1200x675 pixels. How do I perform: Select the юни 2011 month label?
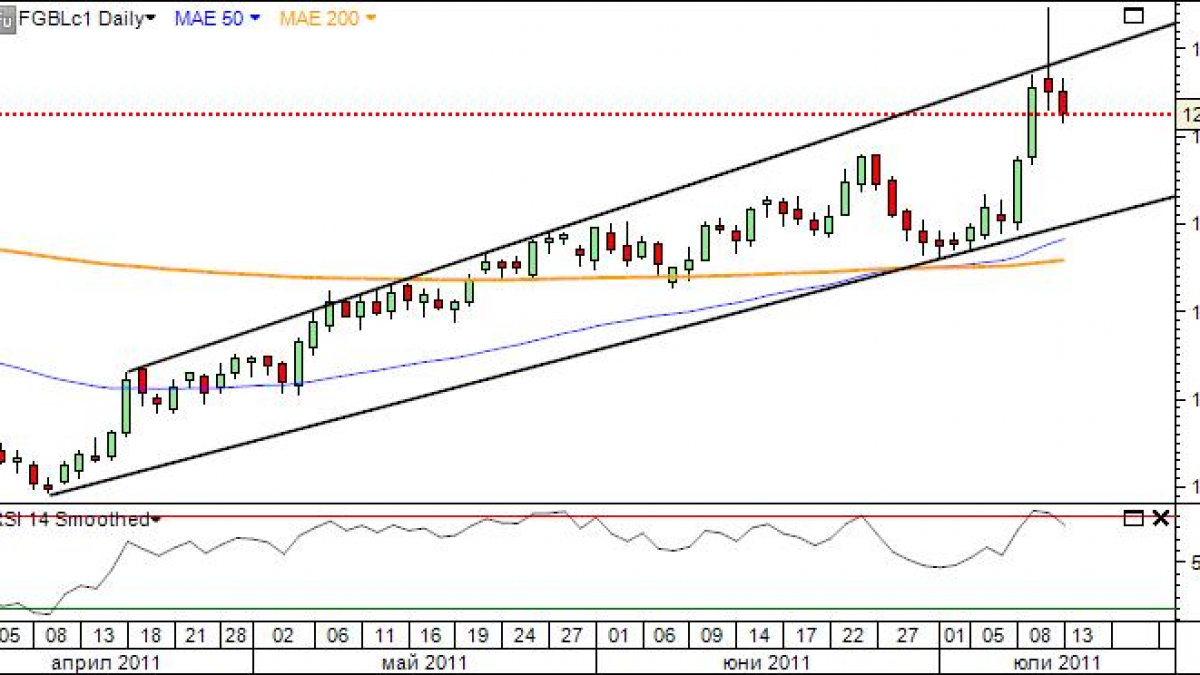tap(767, 662)
